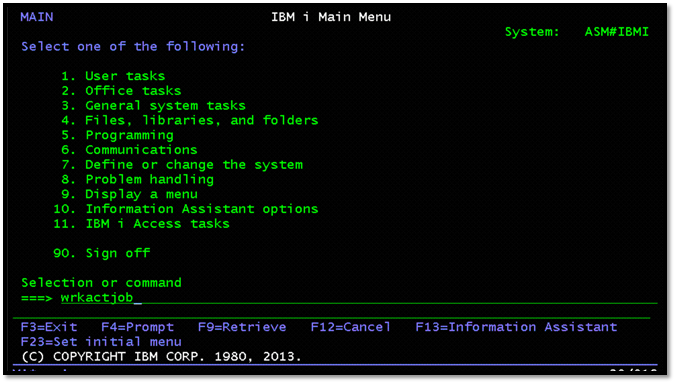Click F23=Set initial menu function key
The height and width of the screenshot is (384, 676).
pyautogui.click(x=101, y=342)
